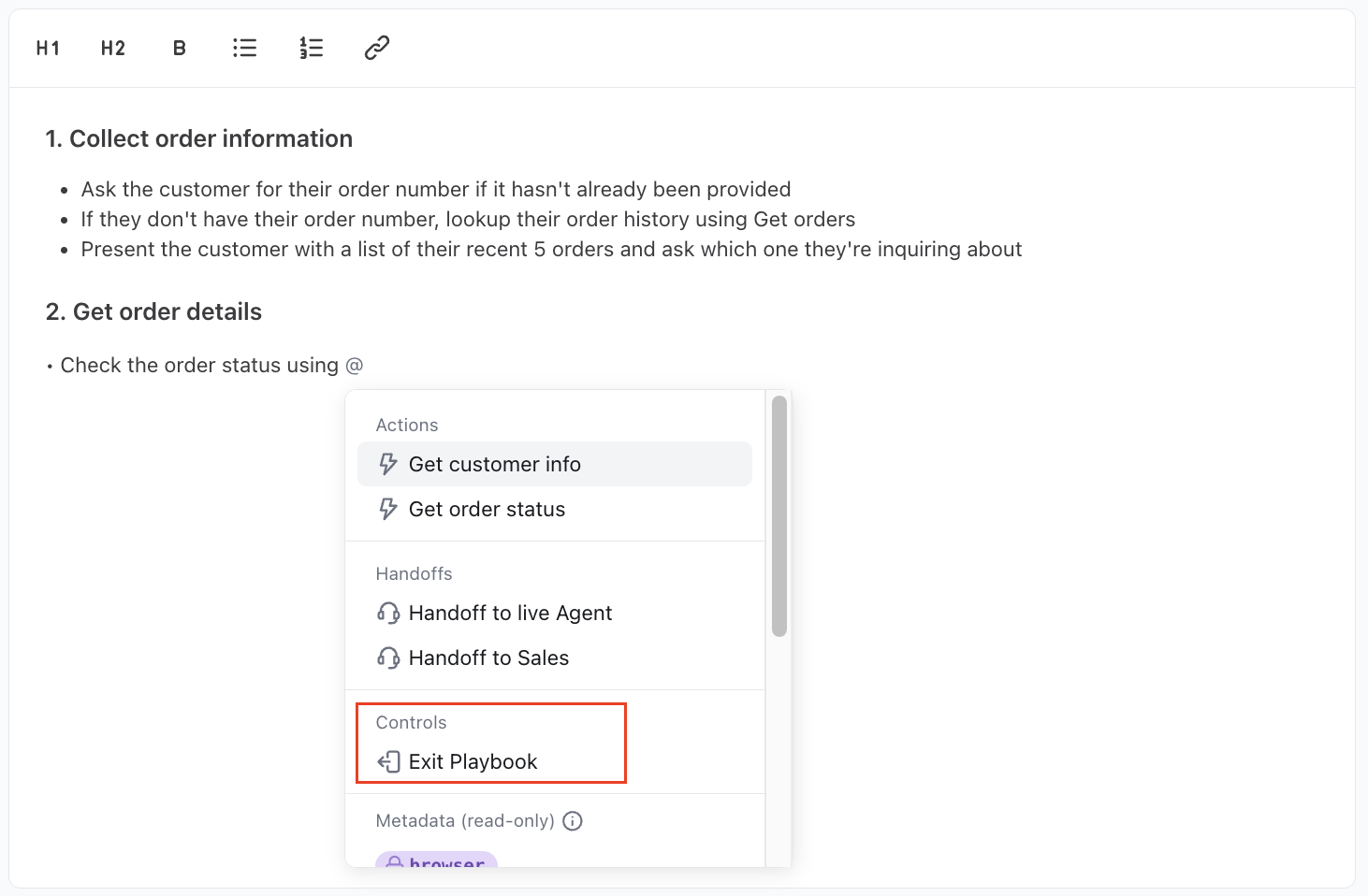Pick the browser metadata tag
The width and height of the screenshot is (1368, 896).
[x=437, y=860]
